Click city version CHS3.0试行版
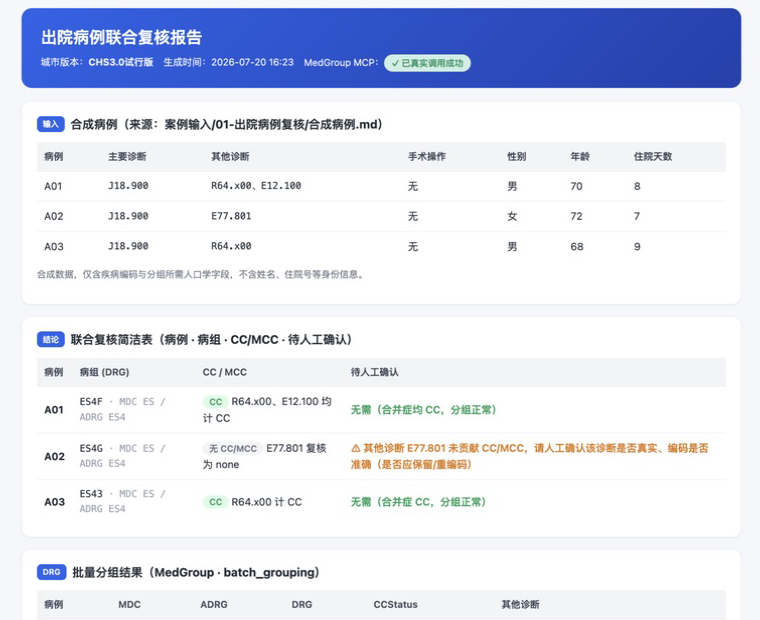The image size is (760, 620). click(121, 62)
